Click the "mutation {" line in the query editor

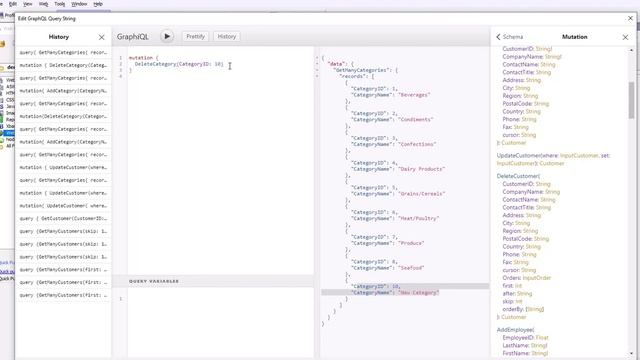[143, 58]
